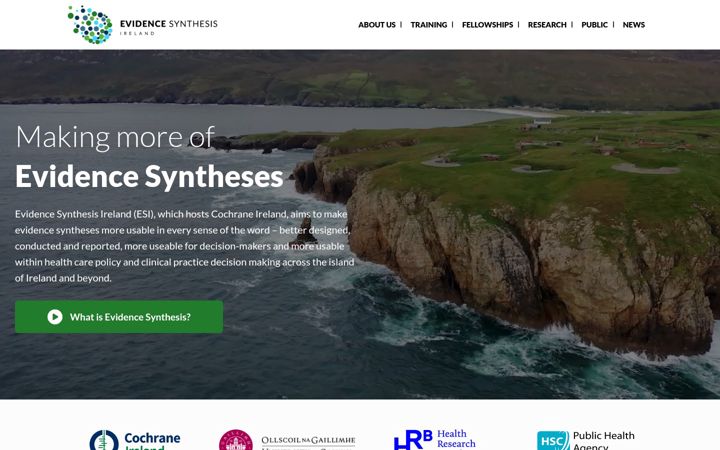Open the News page
This screenshot has height=450, width=720.
[x=634, y=25]
